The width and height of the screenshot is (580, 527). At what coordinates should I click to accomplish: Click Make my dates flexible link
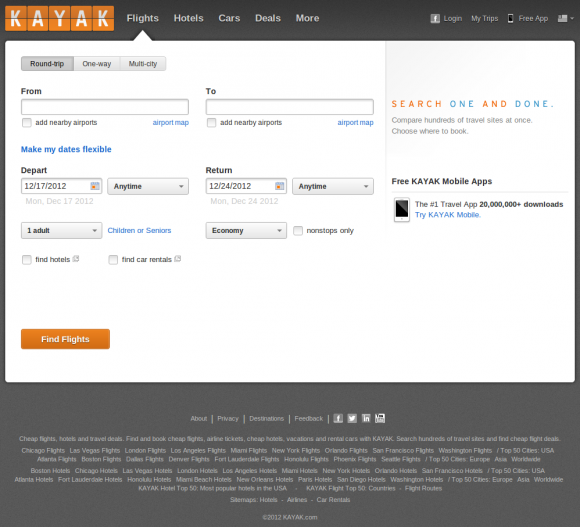66,149
